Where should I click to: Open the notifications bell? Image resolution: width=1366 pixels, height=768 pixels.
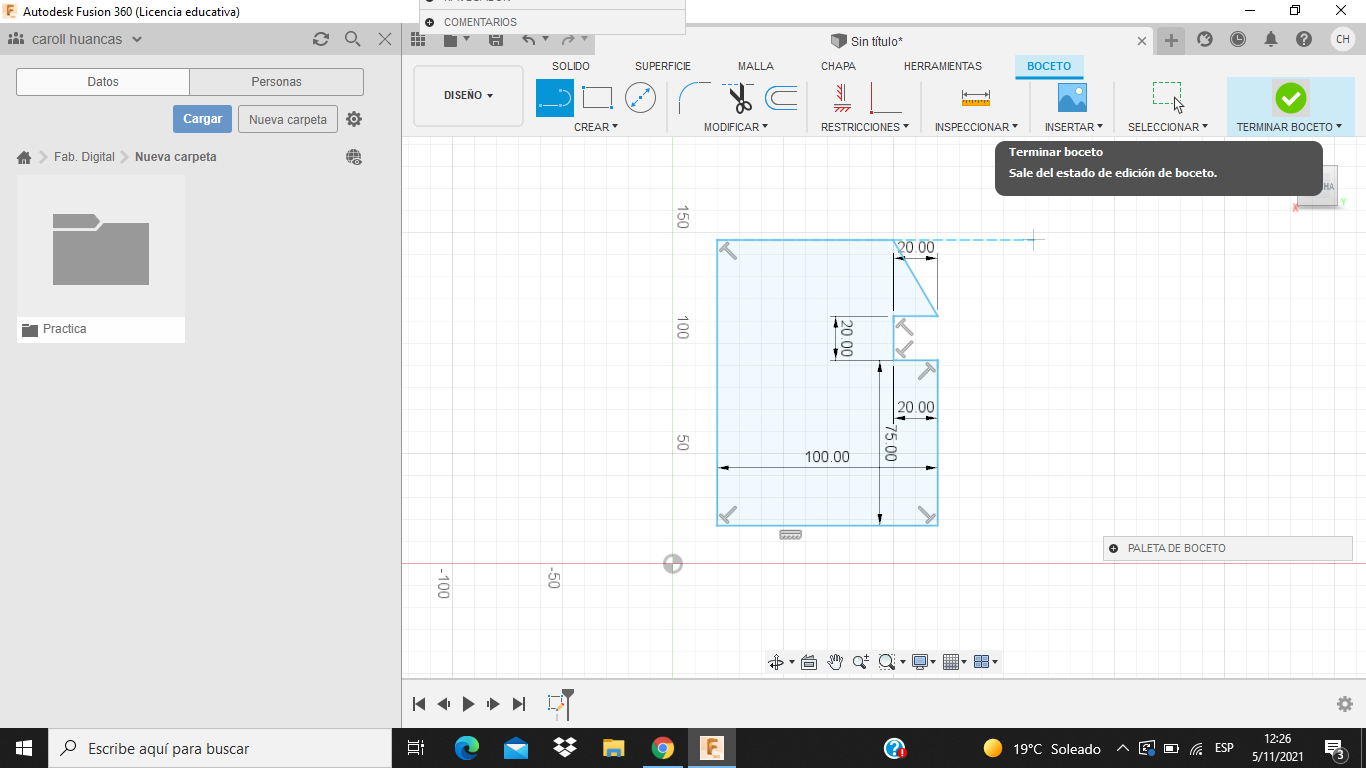click(1271, 40)
